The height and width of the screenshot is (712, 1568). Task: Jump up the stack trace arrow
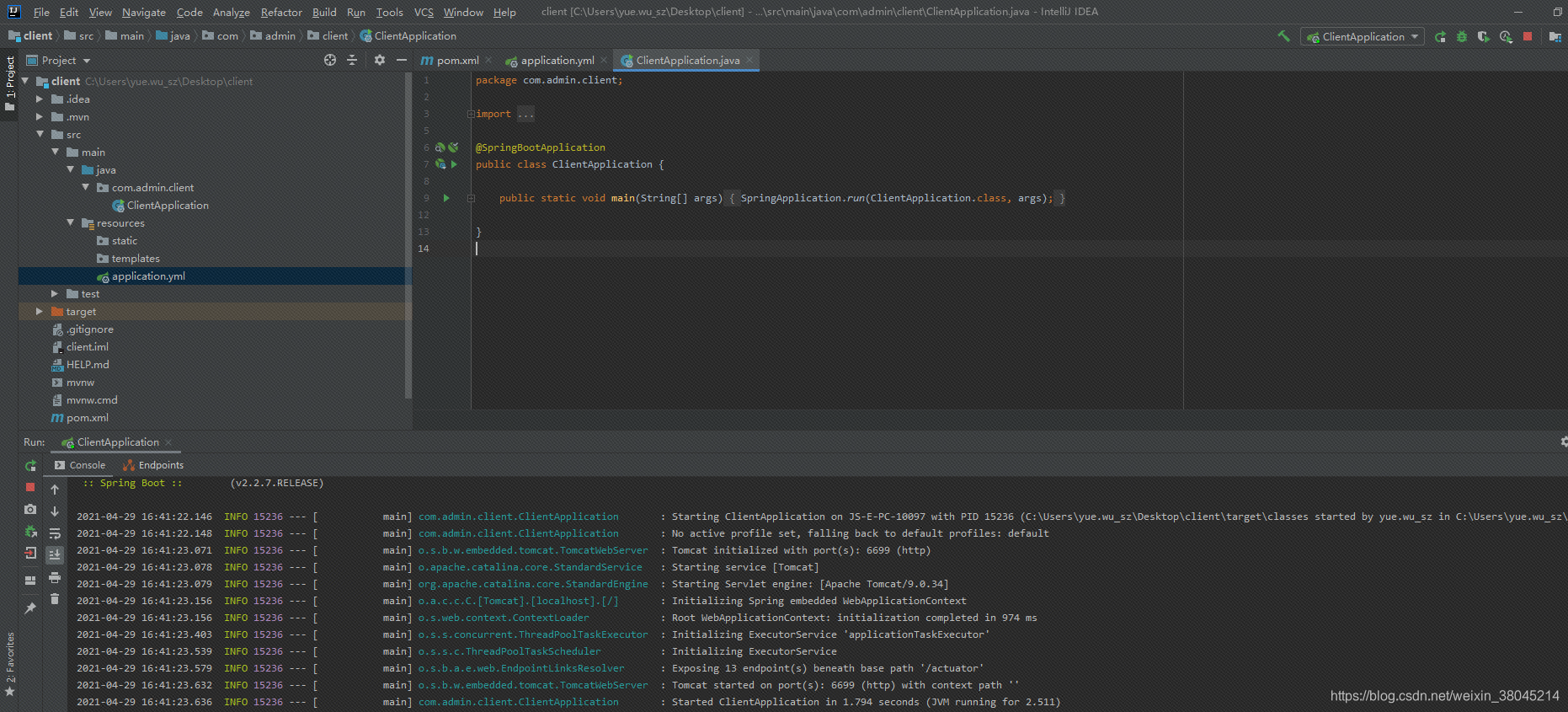[x=55, y=490]
